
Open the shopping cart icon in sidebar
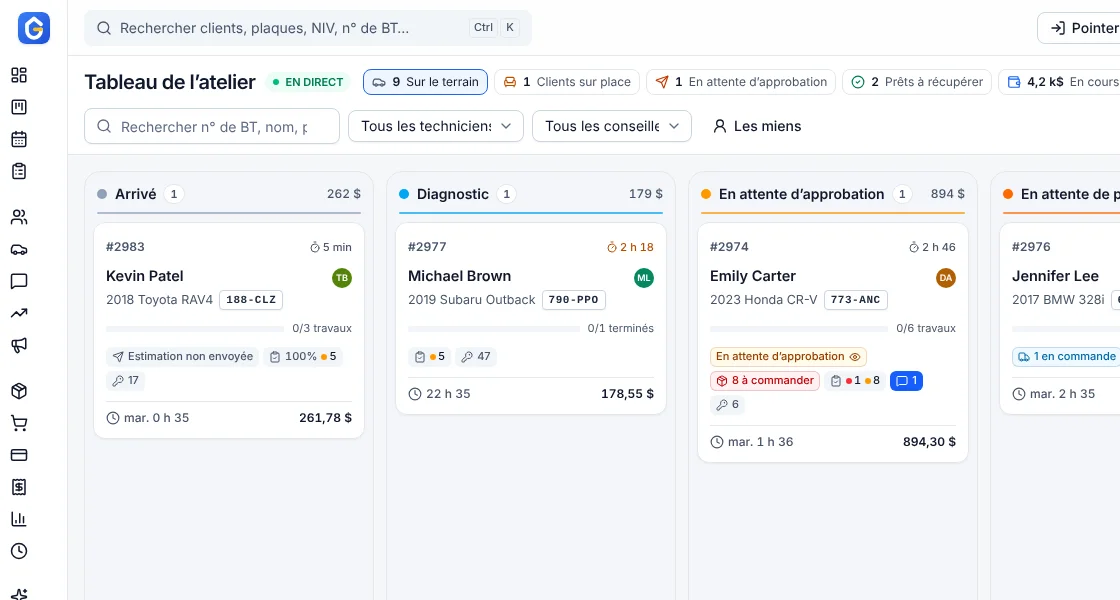point(19,423)
